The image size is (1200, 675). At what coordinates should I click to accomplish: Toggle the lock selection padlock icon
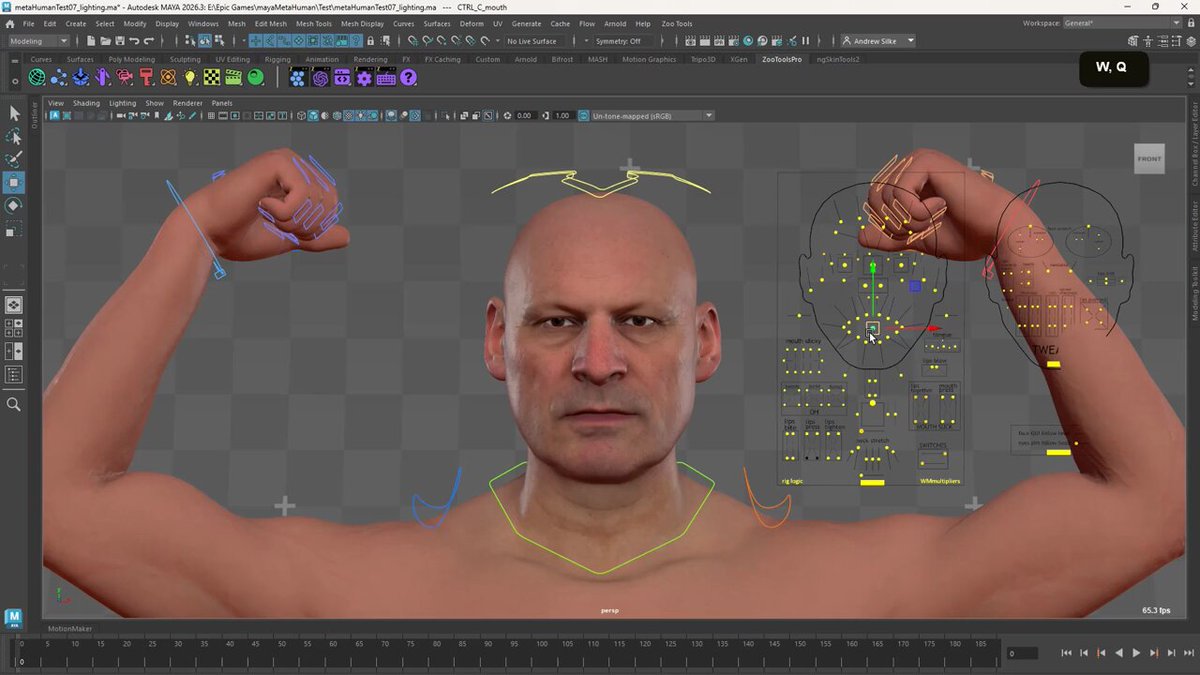(371, 41)
